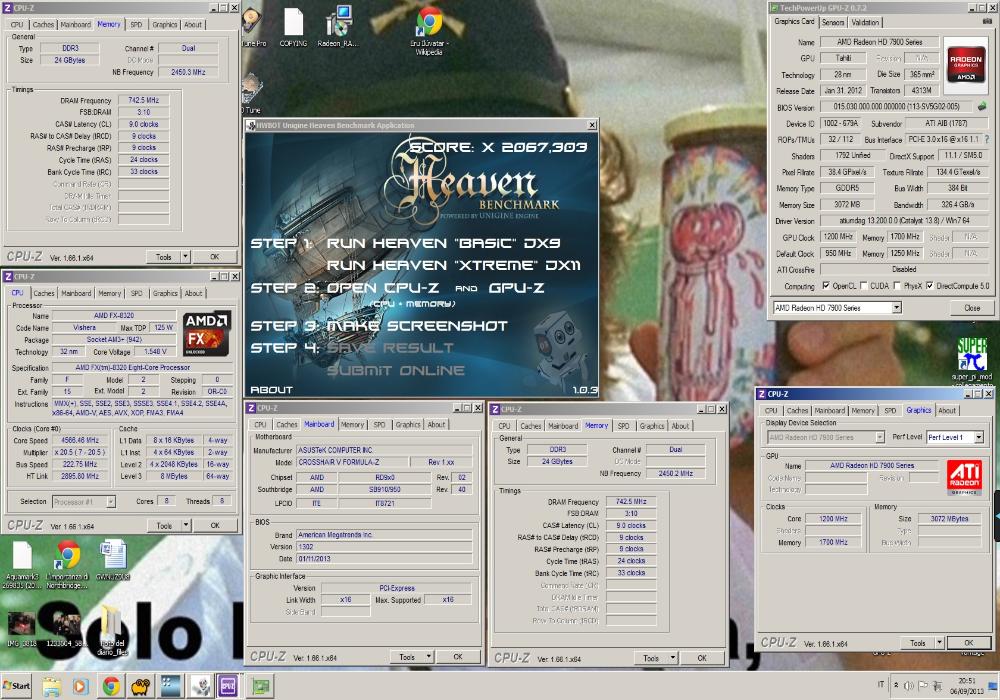Click the red ATI Radeon logo in CPU-Z Graphics

[964, 477]
